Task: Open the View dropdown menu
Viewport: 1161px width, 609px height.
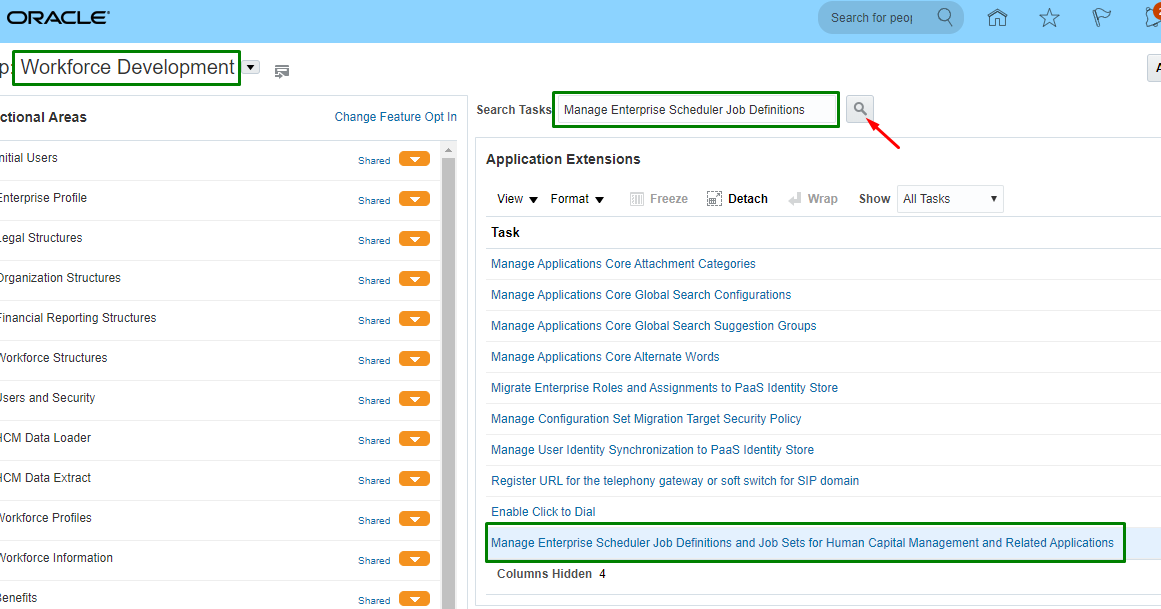Action: 515,198
